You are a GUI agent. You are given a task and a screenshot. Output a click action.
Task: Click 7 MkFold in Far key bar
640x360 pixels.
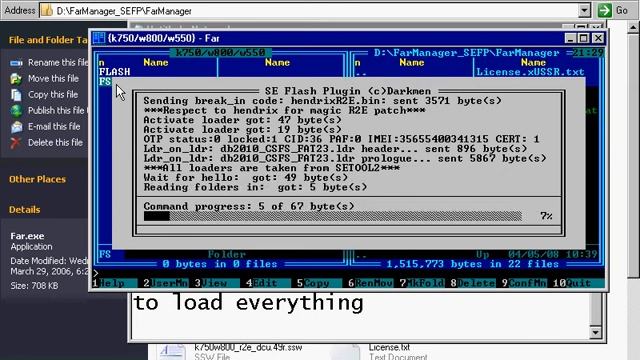tap(421, 283)
